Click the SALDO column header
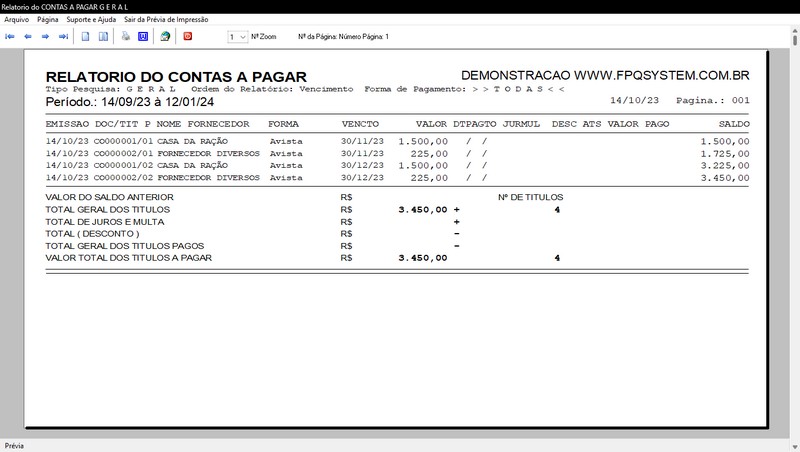The width and height of the screenshot is (800, 452). click(734, 124)
